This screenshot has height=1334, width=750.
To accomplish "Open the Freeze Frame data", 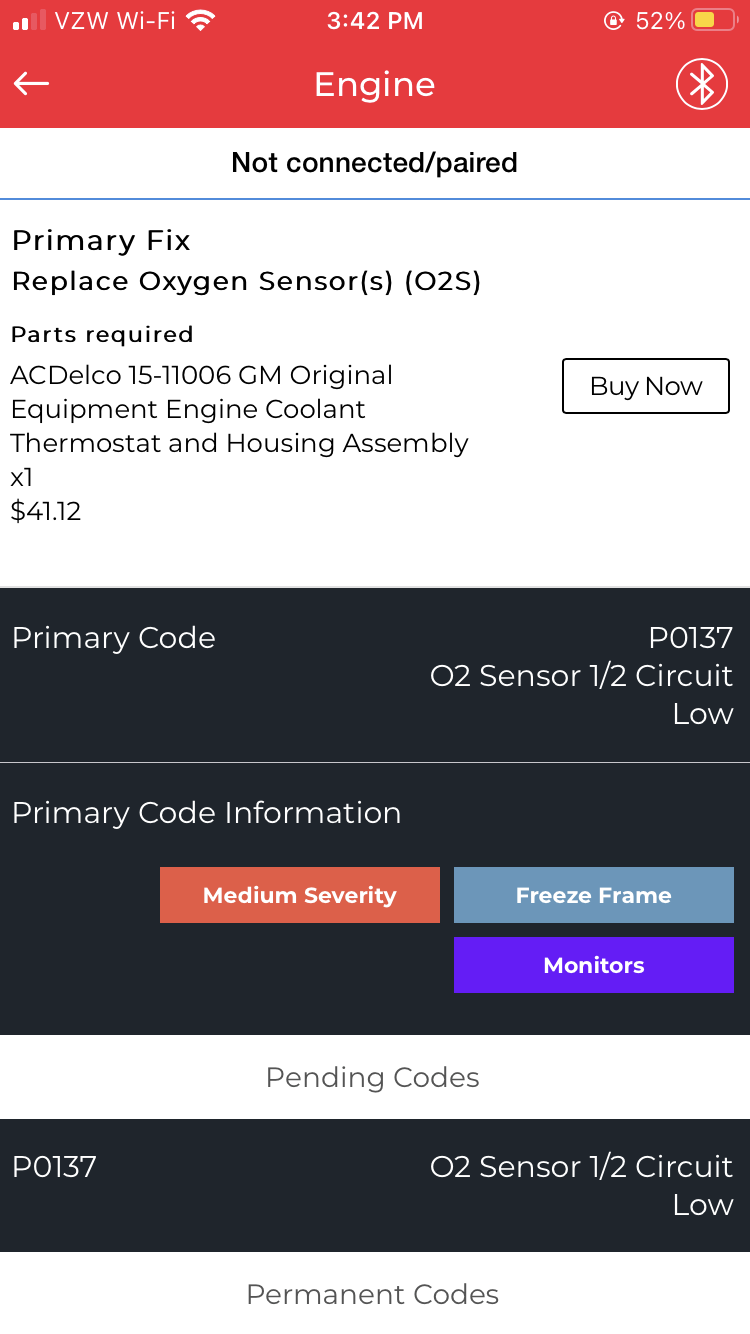I will pos(593,895).
